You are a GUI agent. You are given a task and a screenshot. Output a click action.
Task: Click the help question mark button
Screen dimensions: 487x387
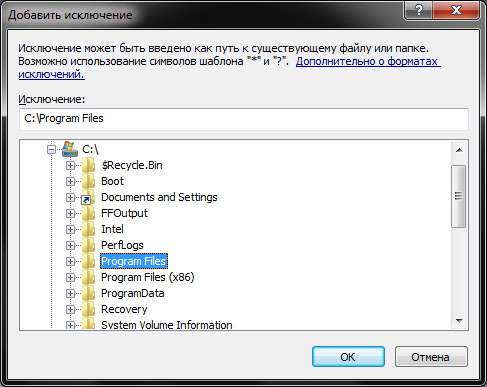pos(418,10)
